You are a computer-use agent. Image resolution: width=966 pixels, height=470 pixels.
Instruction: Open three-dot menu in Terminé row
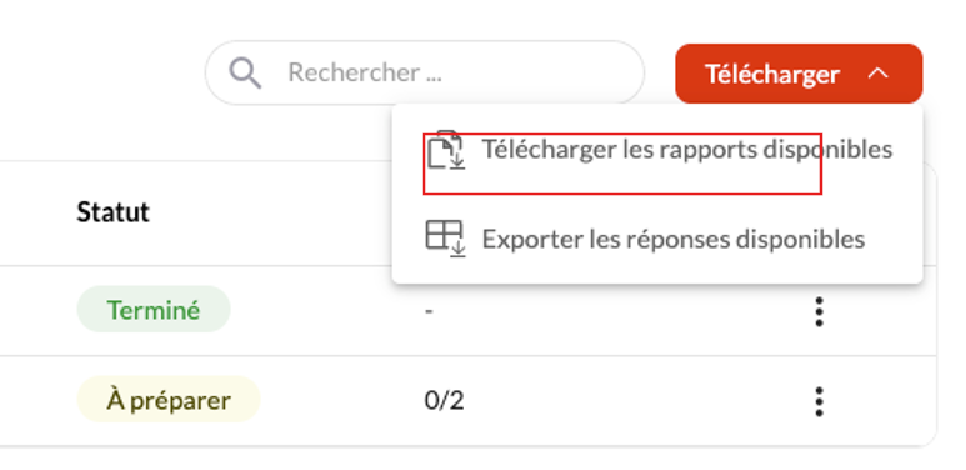tap(818, 311)
